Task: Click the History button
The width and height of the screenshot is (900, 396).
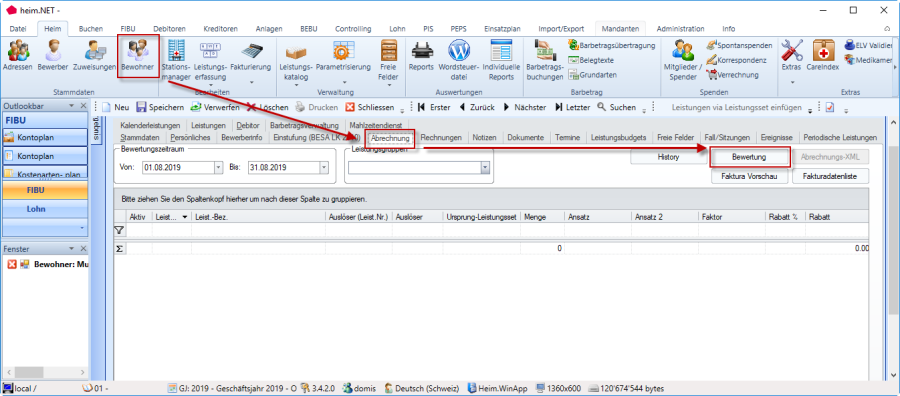Action: click(x=668, y=157)
